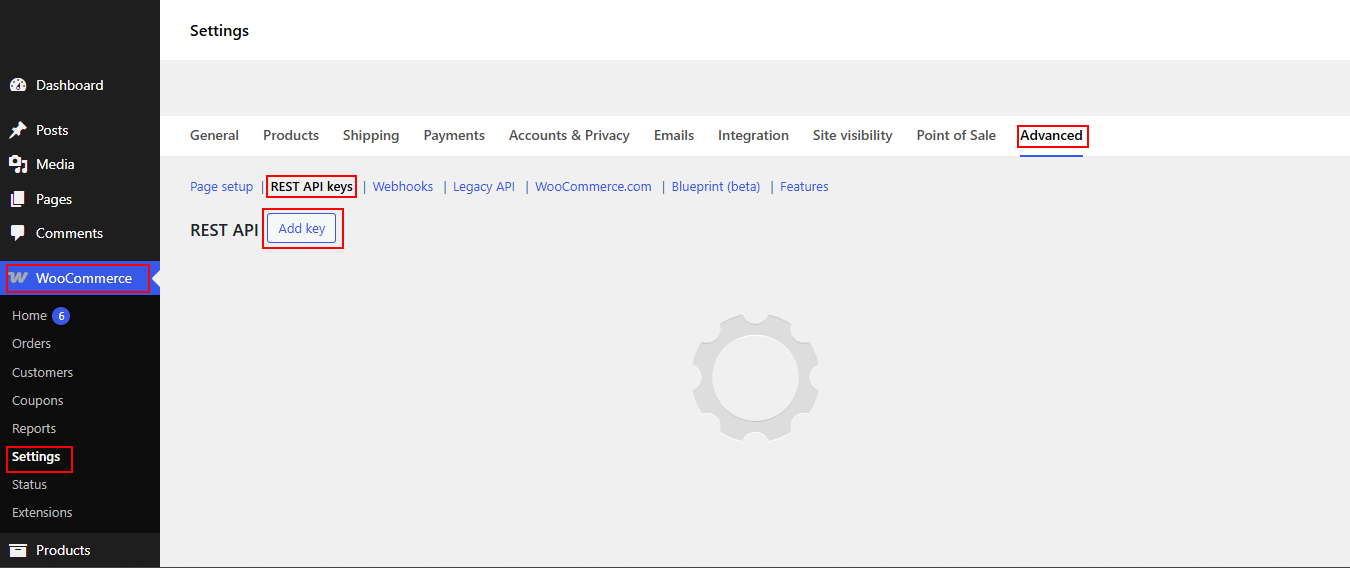Open the Blueprint (beta) link

tap(716, 187)
